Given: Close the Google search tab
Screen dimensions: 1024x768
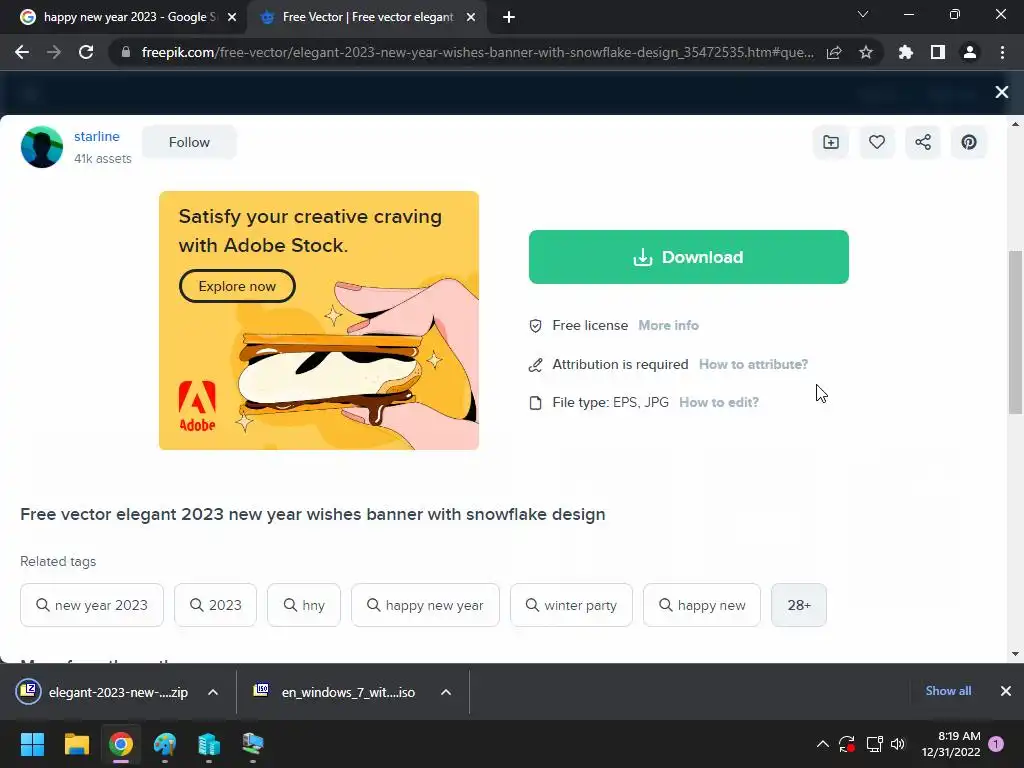Looking at the screenshot, I should pos(232,18).
